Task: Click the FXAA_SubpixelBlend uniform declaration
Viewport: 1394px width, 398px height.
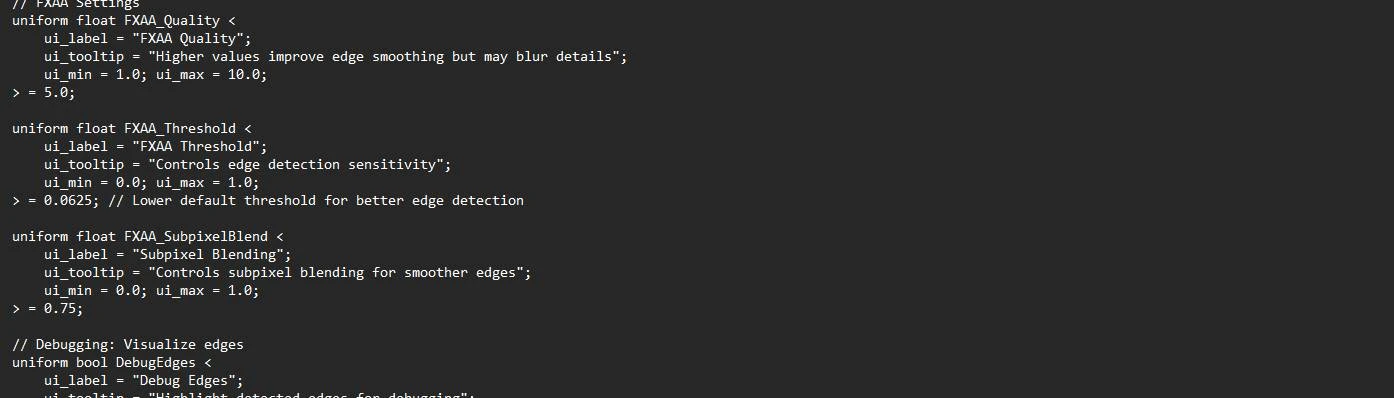Action: click(x=148, y=236)
